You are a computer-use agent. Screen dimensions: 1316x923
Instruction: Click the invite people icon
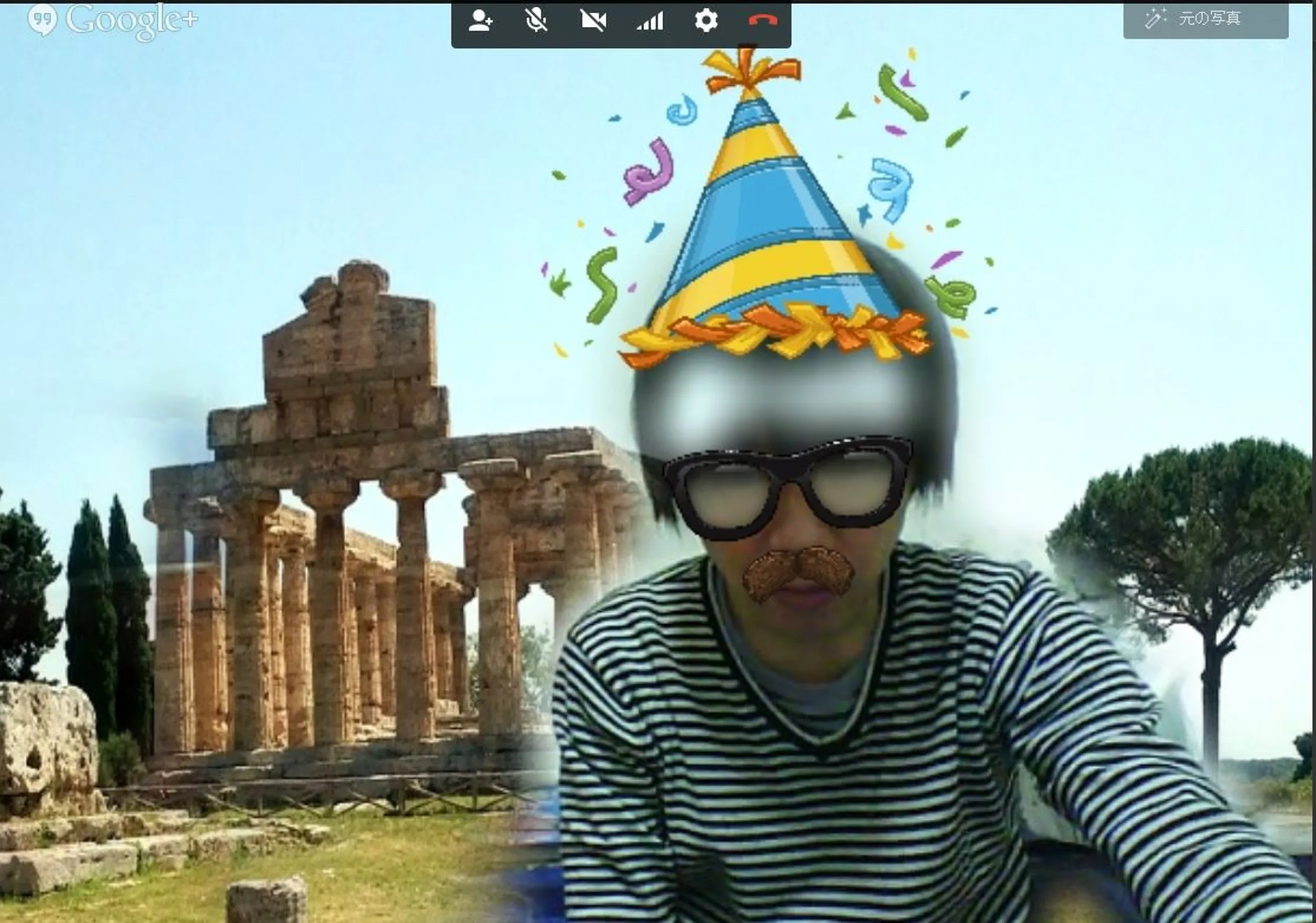tap(480, 21)
